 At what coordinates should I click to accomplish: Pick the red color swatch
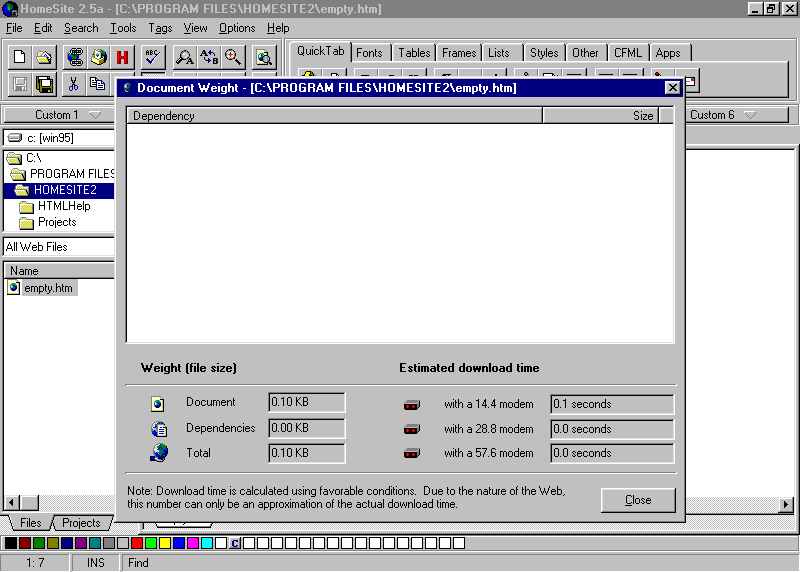(x=137, y=543)
